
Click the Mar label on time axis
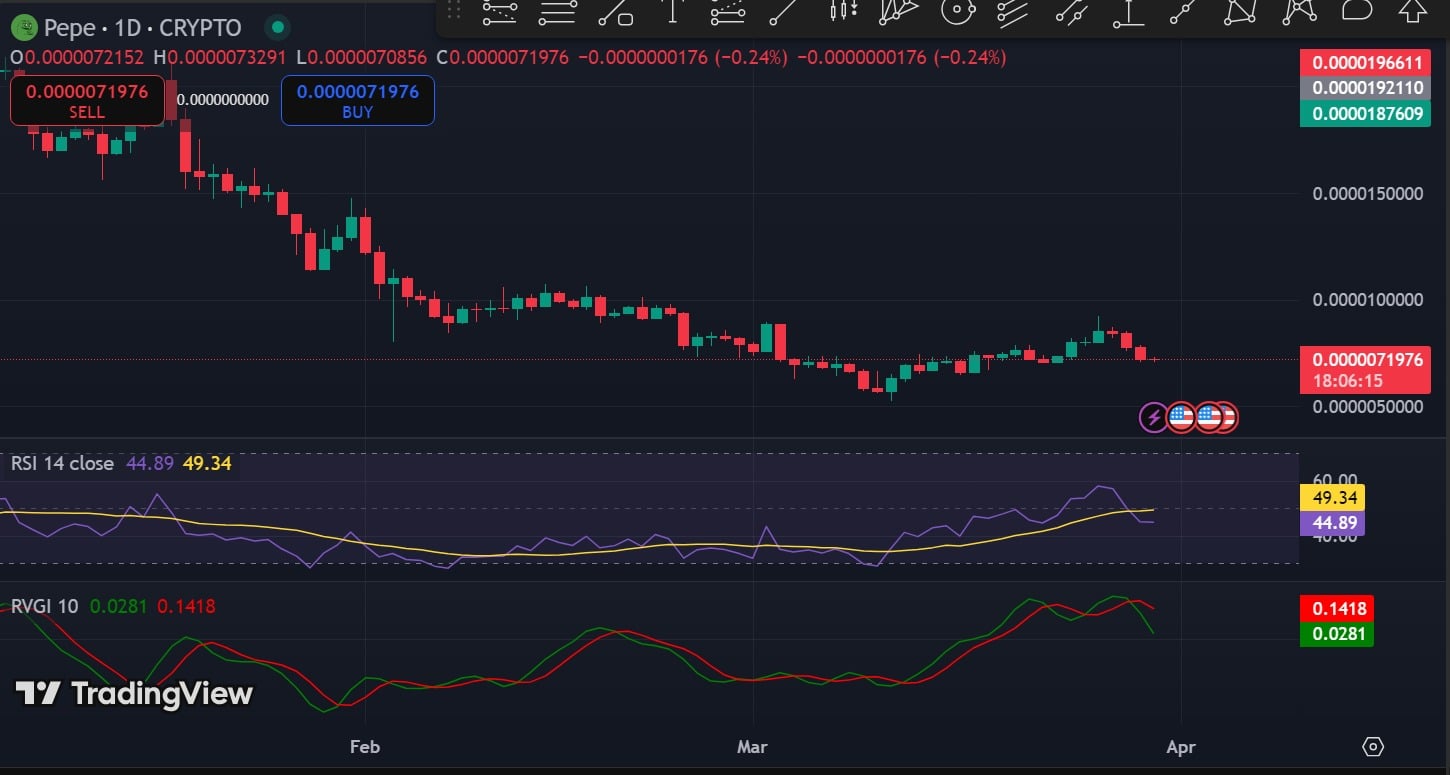point(752,746)
